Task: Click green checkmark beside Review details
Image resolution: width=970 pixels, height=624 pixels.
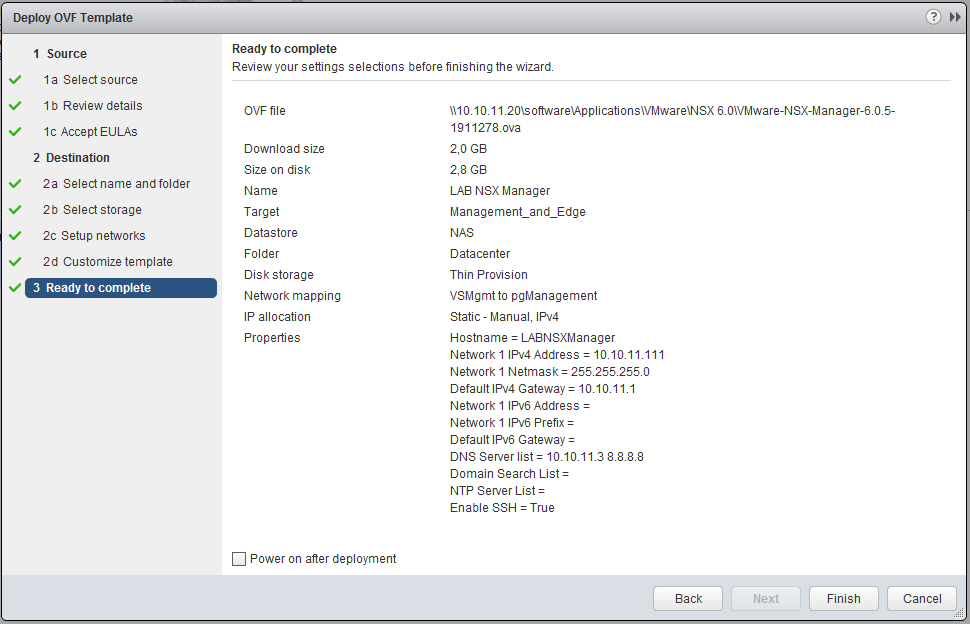Action: 15,106
